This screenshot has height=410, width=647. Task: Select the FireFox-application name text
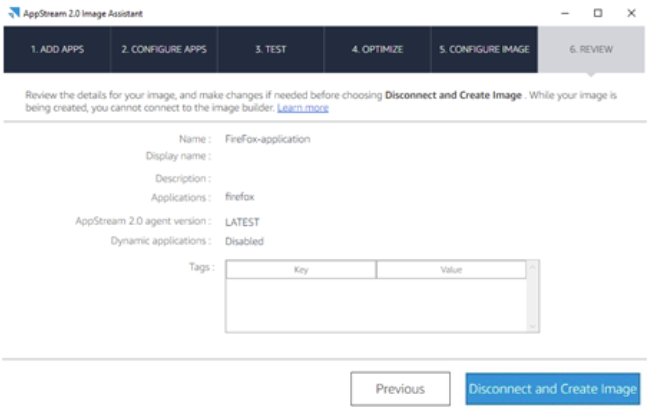[x=268, y=139]
